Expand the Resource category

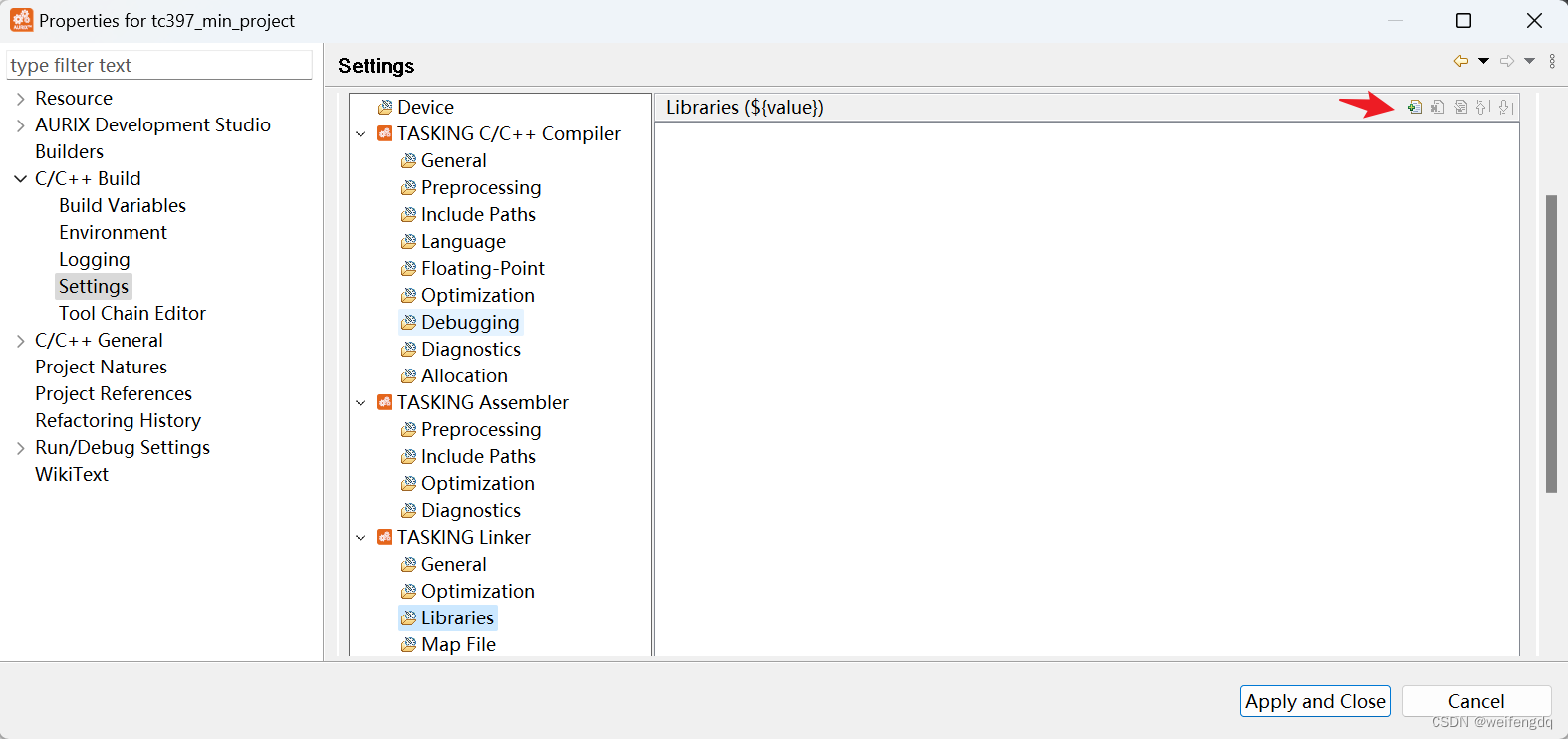pos(20,99)
